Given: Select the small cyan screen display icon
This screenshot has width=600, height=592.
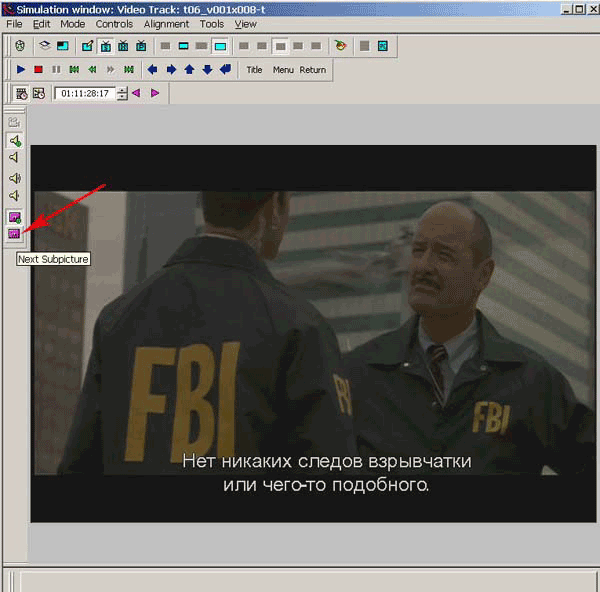Looking at the screenshot, I should (x=183, y=46).
